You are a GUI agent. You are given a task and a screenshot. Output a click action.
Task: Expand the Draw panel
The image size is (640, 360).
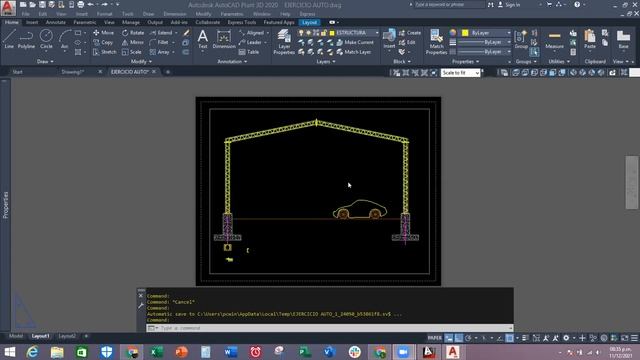tap(44, 62)
